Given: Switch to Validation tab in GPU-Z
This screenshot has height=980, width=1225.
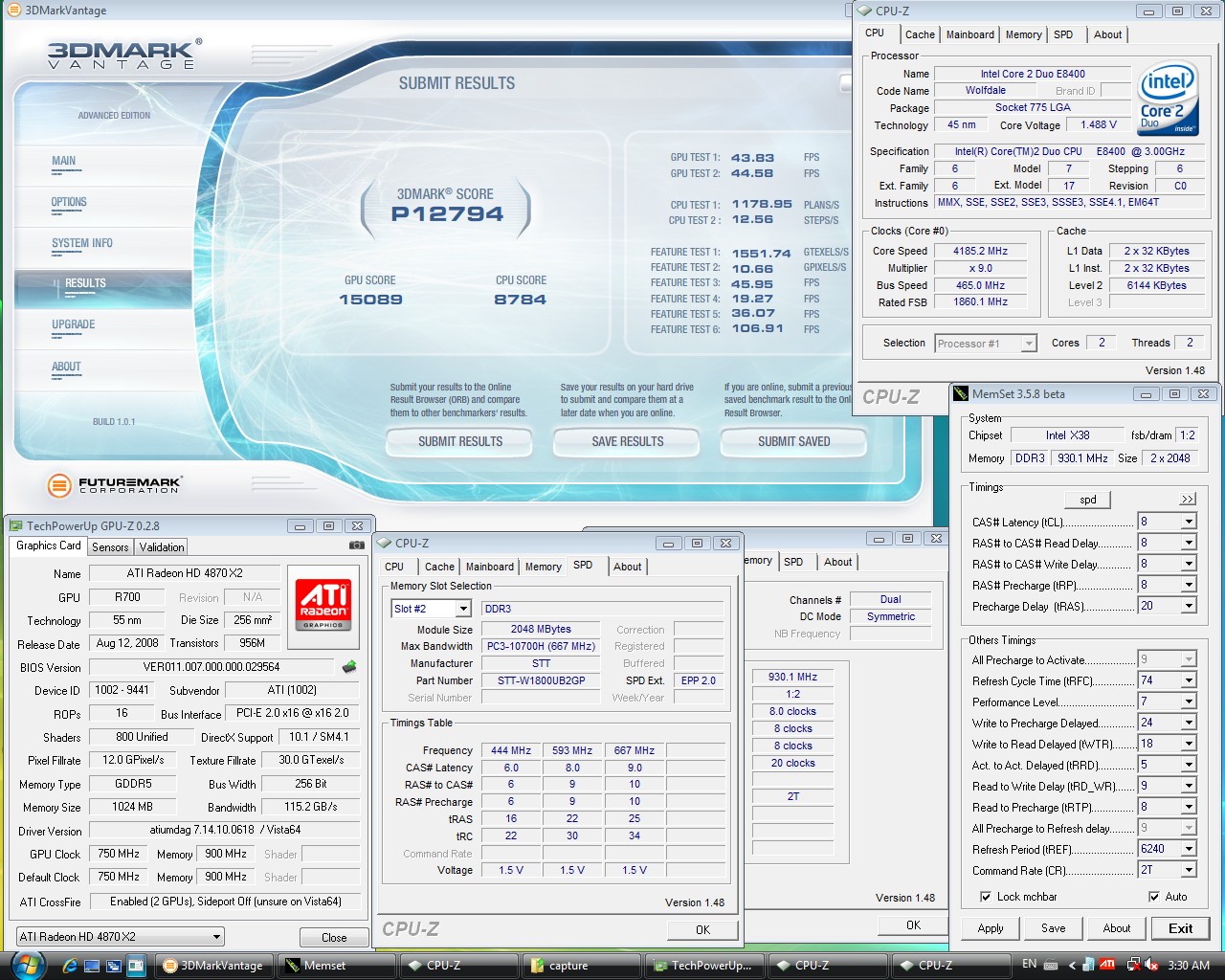Looking at the screenshot, I should point(162,547).
